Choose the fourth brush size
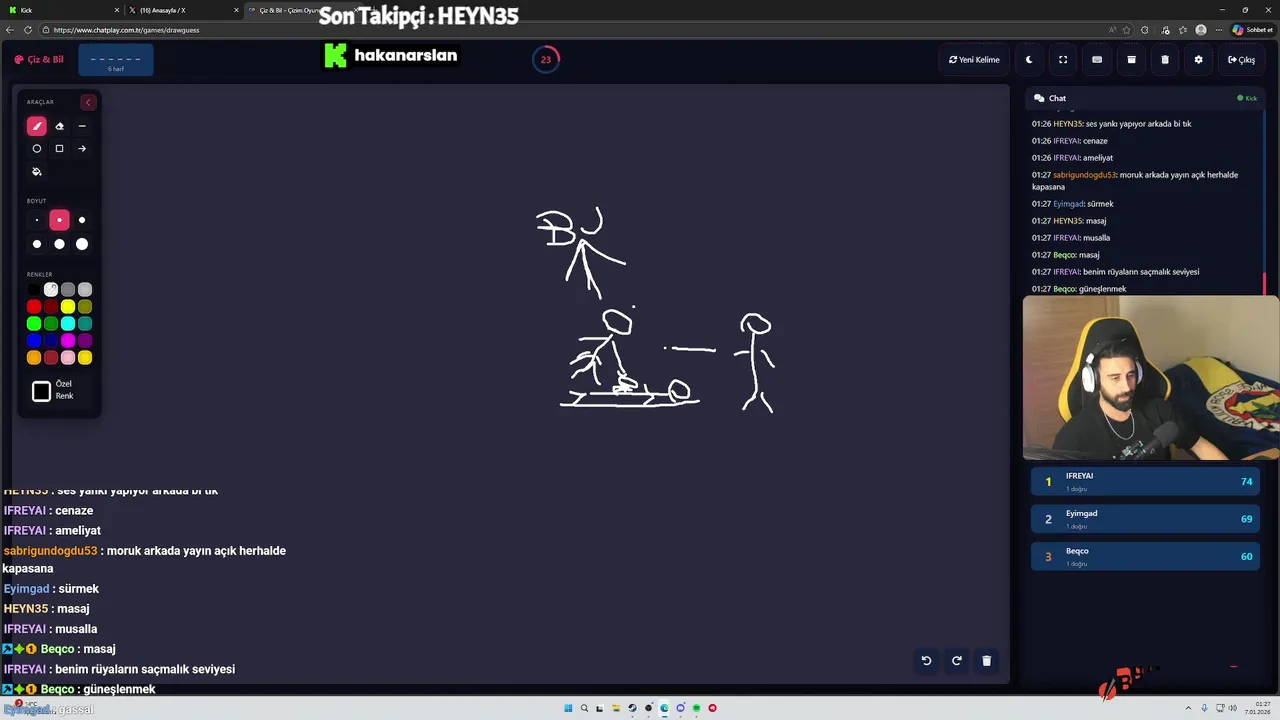The height and width of the screenshot is (720, 1280). point(37,244)
